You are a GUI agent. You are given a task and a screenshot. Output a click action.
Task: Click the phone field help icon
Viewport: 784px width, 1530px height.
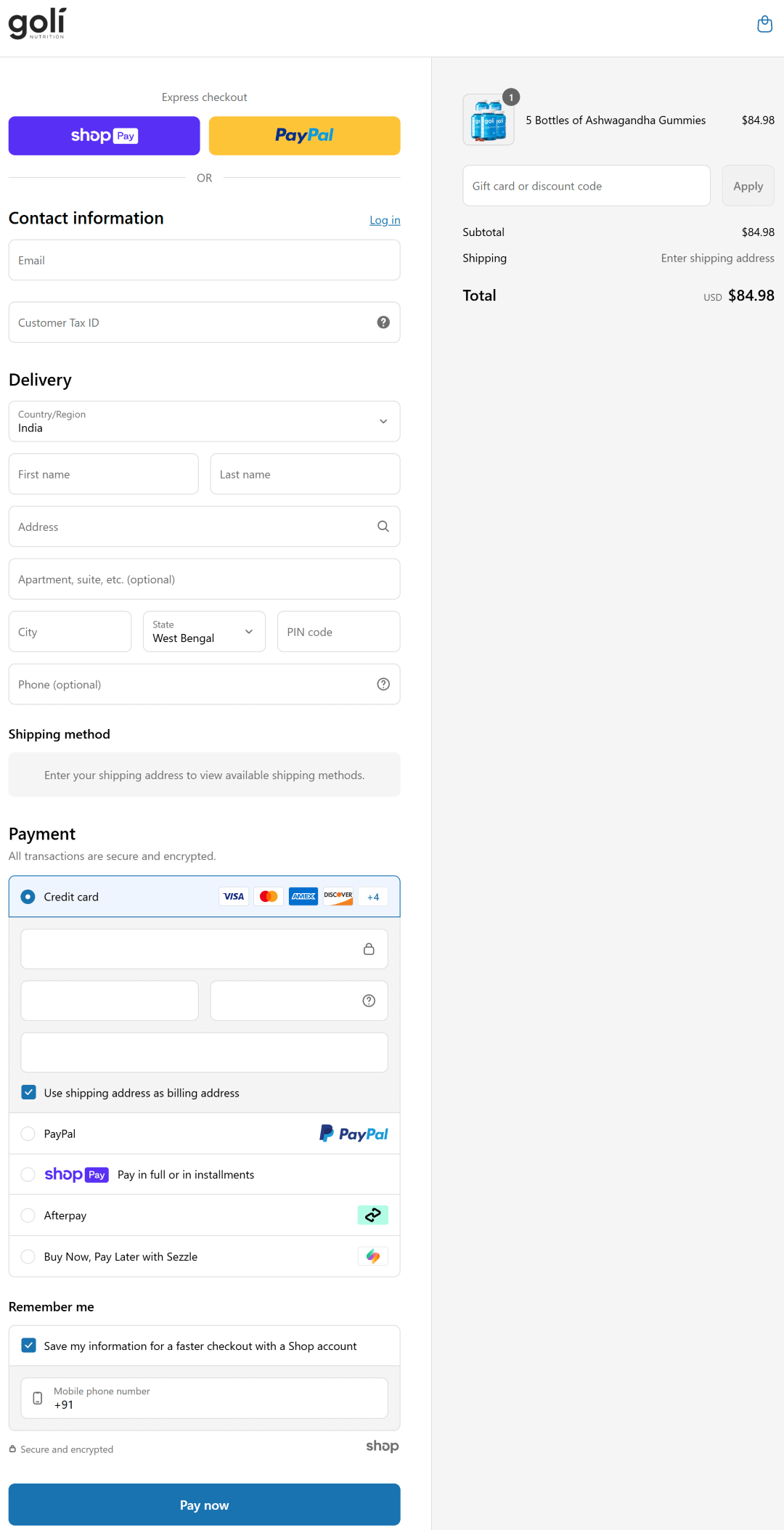tap(383, 684)
